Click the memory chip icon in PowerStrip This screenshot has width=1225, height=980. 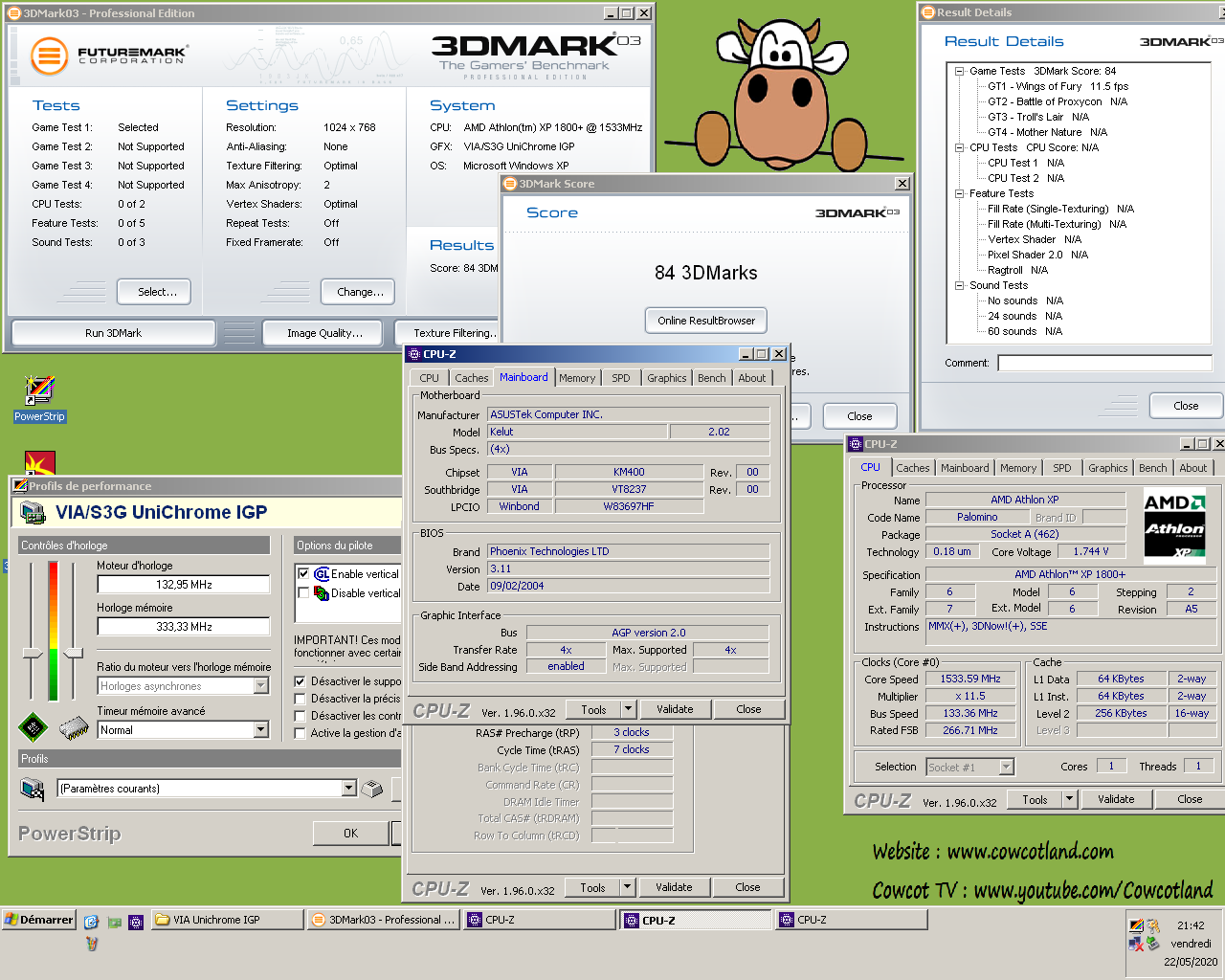74,728
